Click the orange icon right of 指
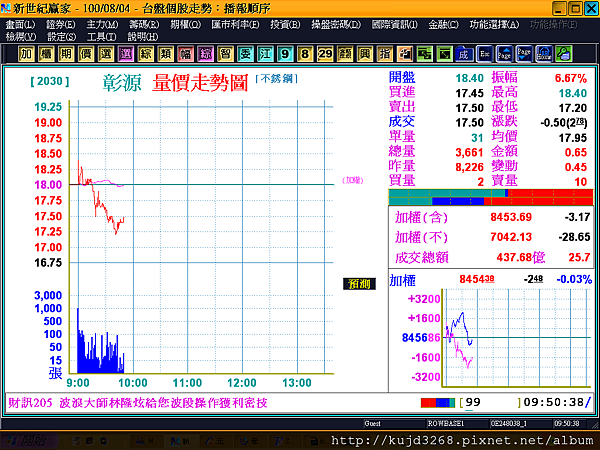600x450 pixels. tap(405, 54)
